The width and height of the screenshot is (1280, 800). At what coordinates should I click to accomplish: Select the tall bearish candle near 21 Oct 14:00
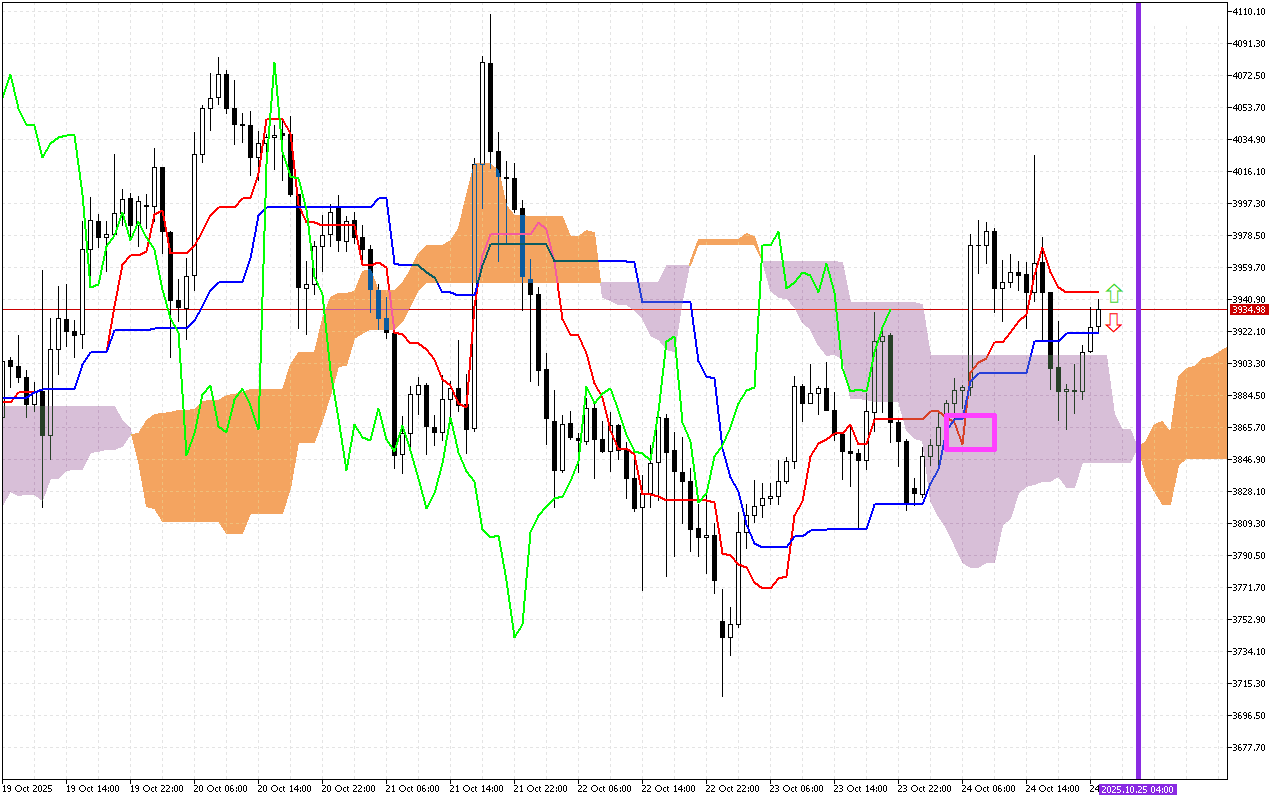click(x=490, y=110)
